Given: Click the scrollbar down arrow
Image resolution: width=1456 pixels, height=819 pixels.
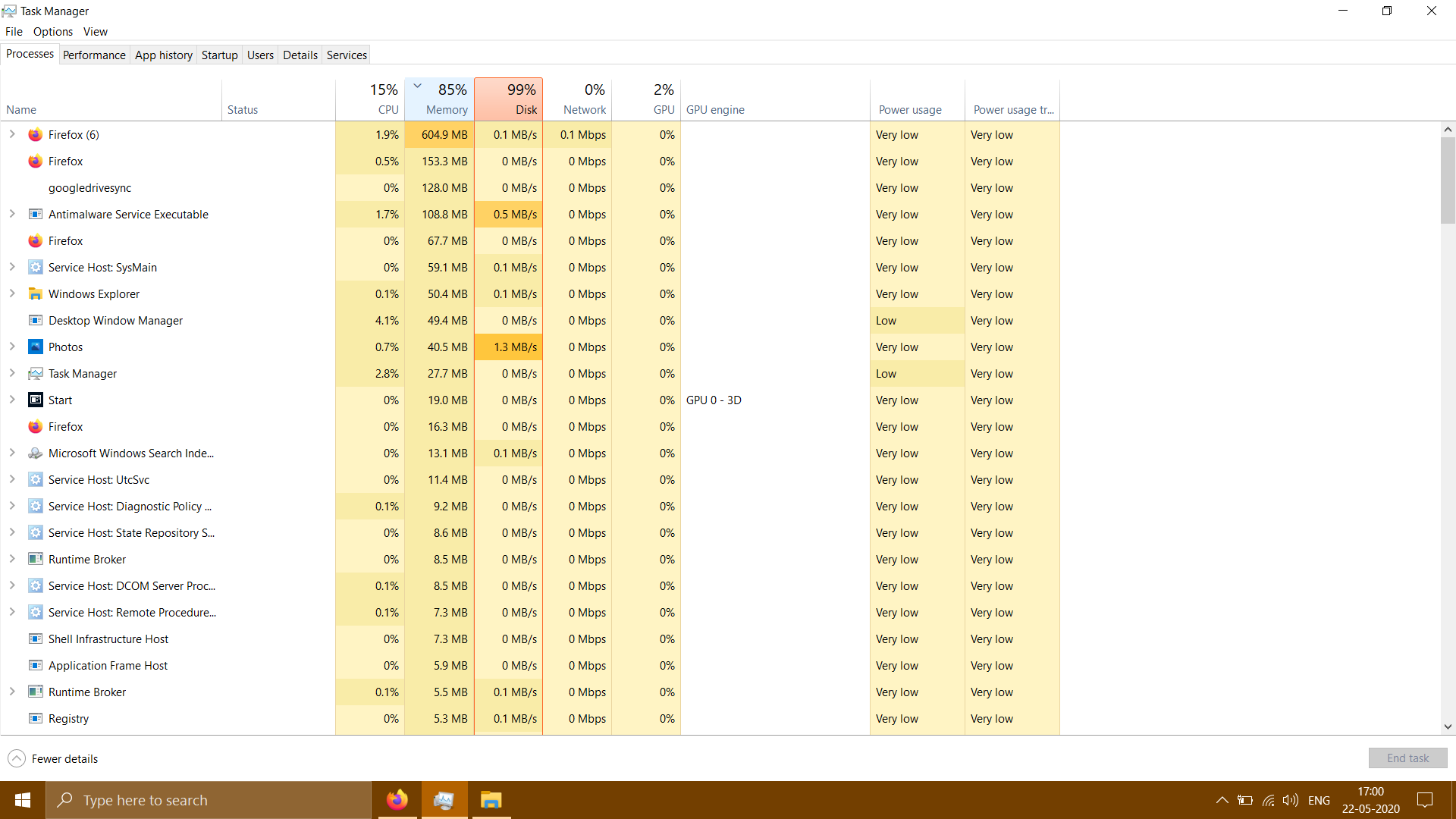Looking at the screenshot, I should (x=1448, y=726).
